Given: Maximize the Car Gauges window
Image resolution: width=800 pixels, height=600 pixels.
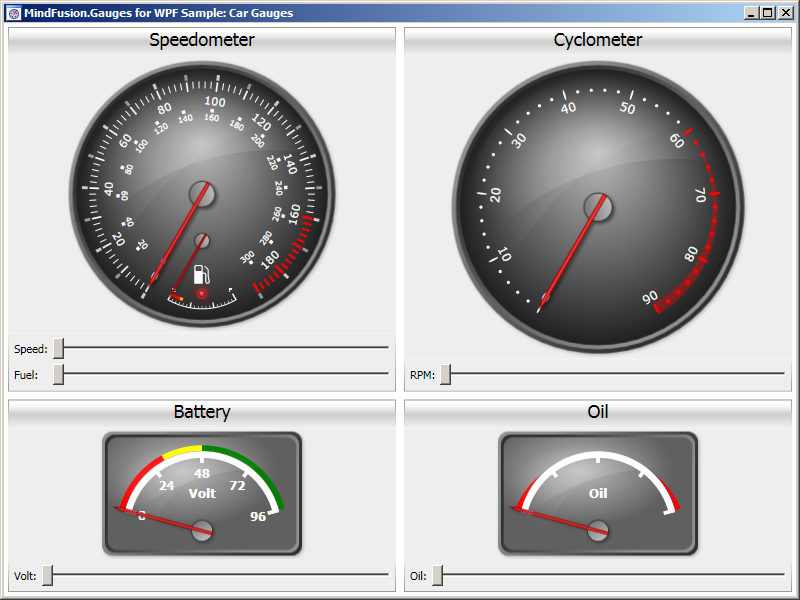Looking at the screenshot, I should tap(768, 13).
